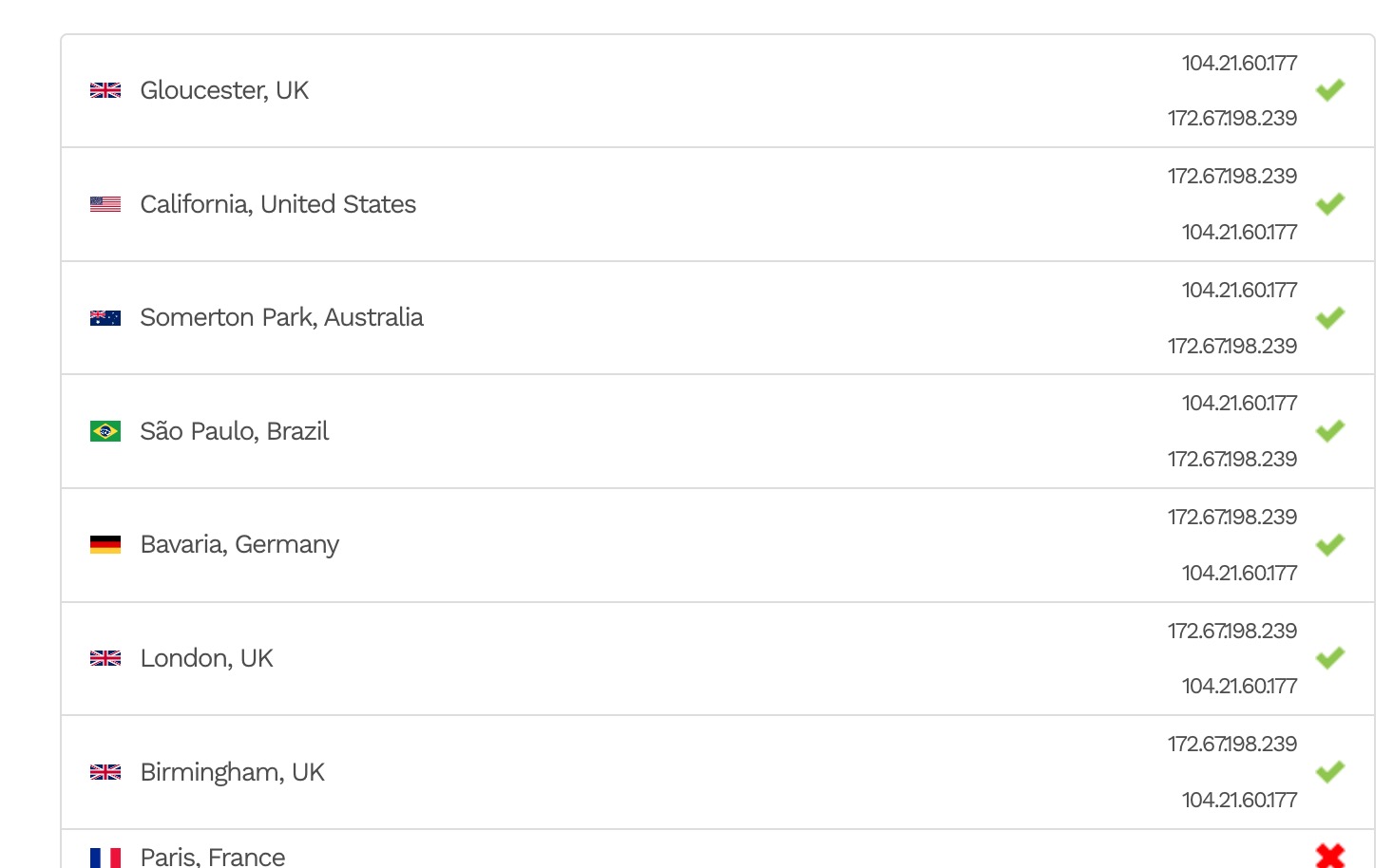Click the Germany flag icon

(x=105, y=544)
